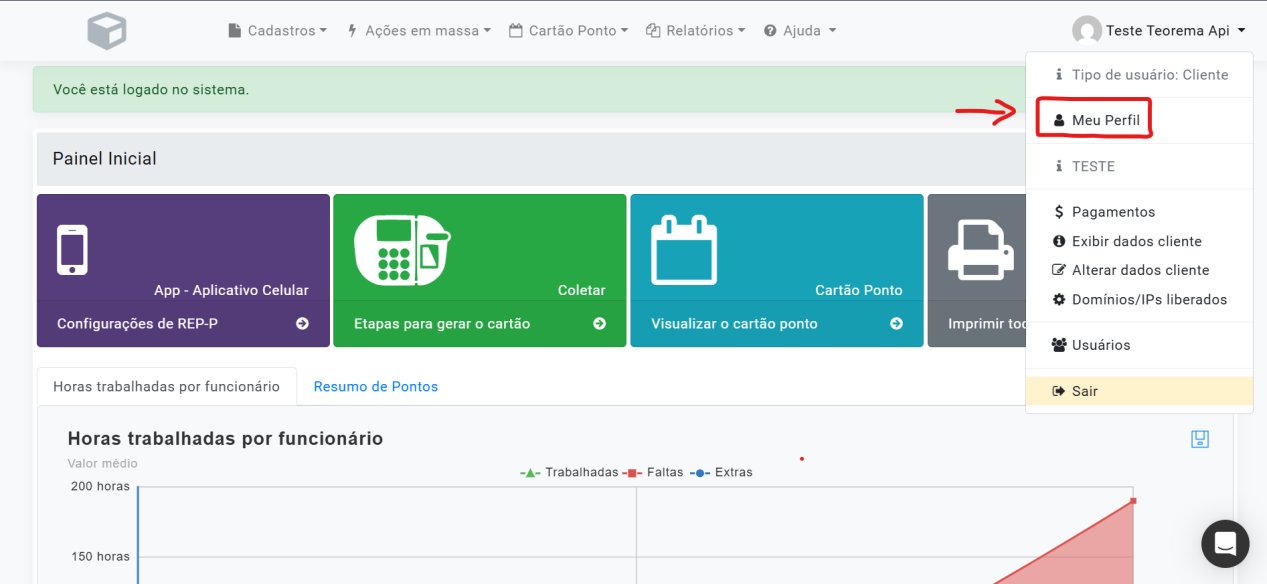Click the sign-out icon beside Sair
1267x584 pixels.
click(1059, 391)
